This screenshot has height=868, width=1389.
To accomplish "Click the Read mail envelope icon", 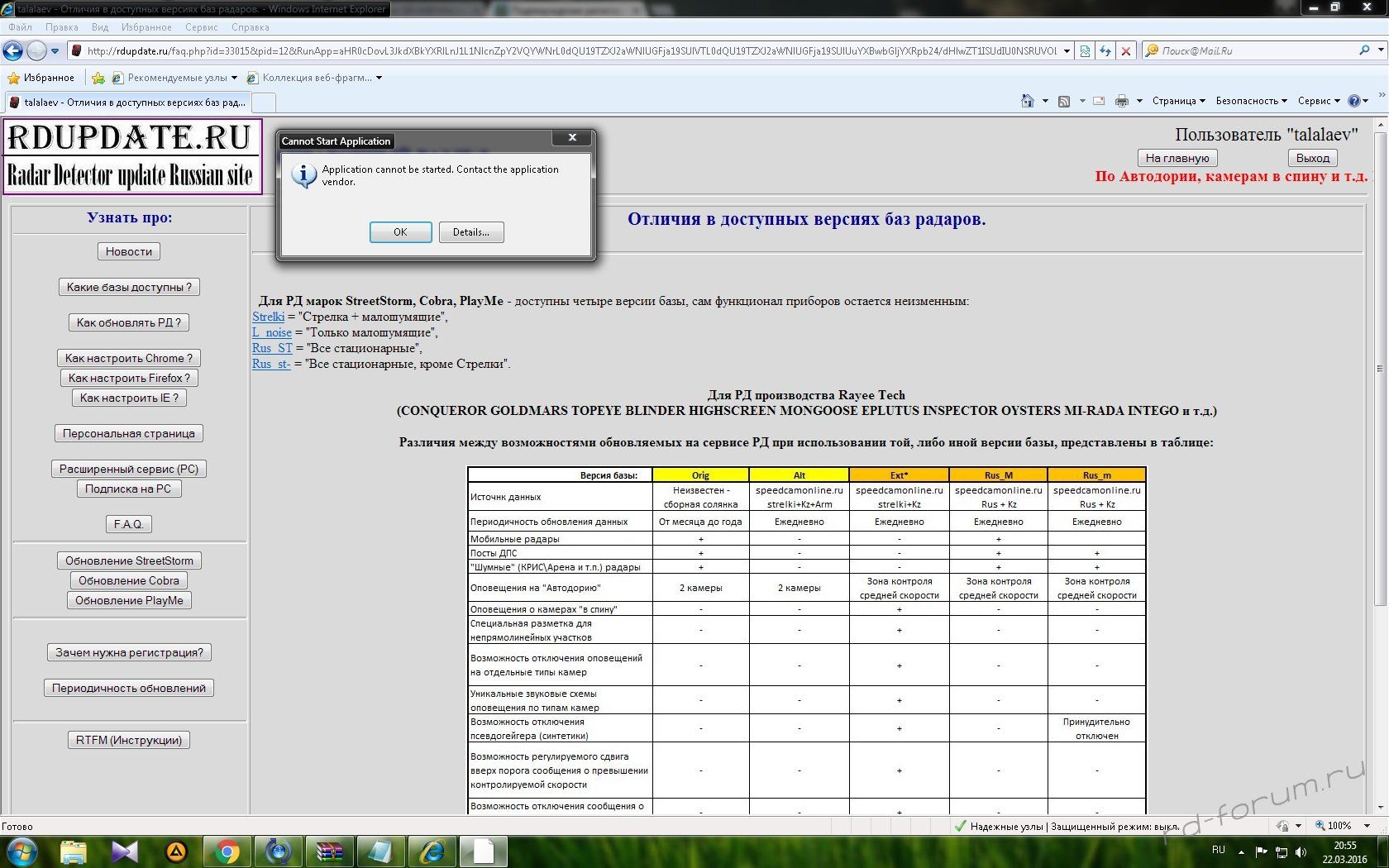I will pyautogui.click(x=1099, y=101).
